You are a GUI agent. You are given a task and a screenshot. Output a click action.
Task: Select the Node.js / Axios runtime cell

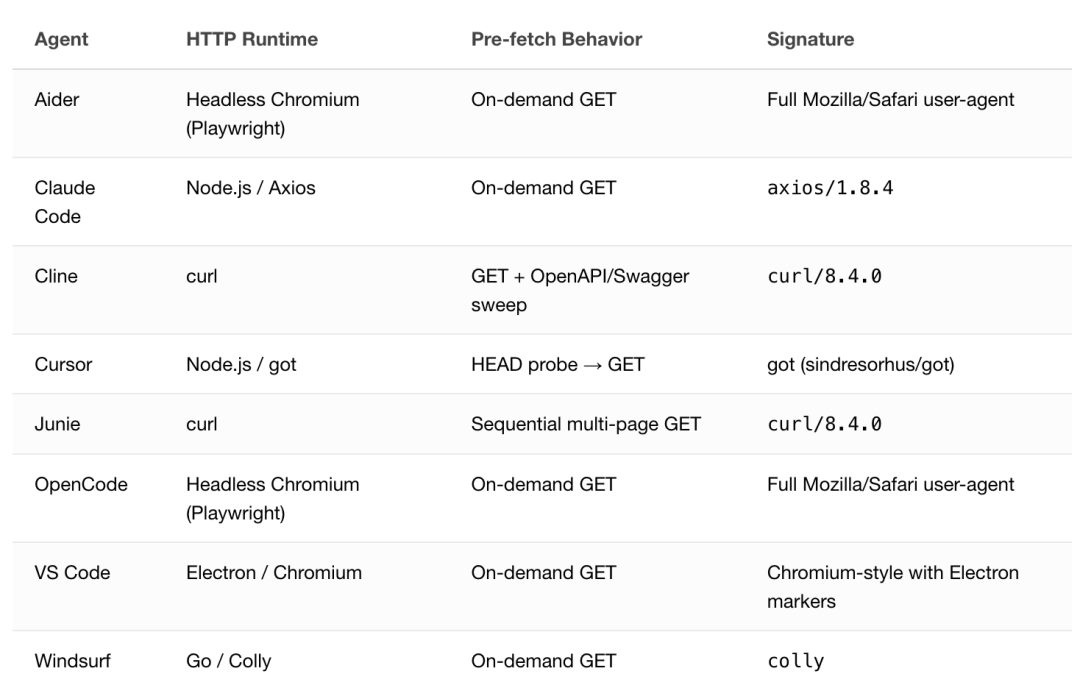pyautogui.click(x=251, y=187)
